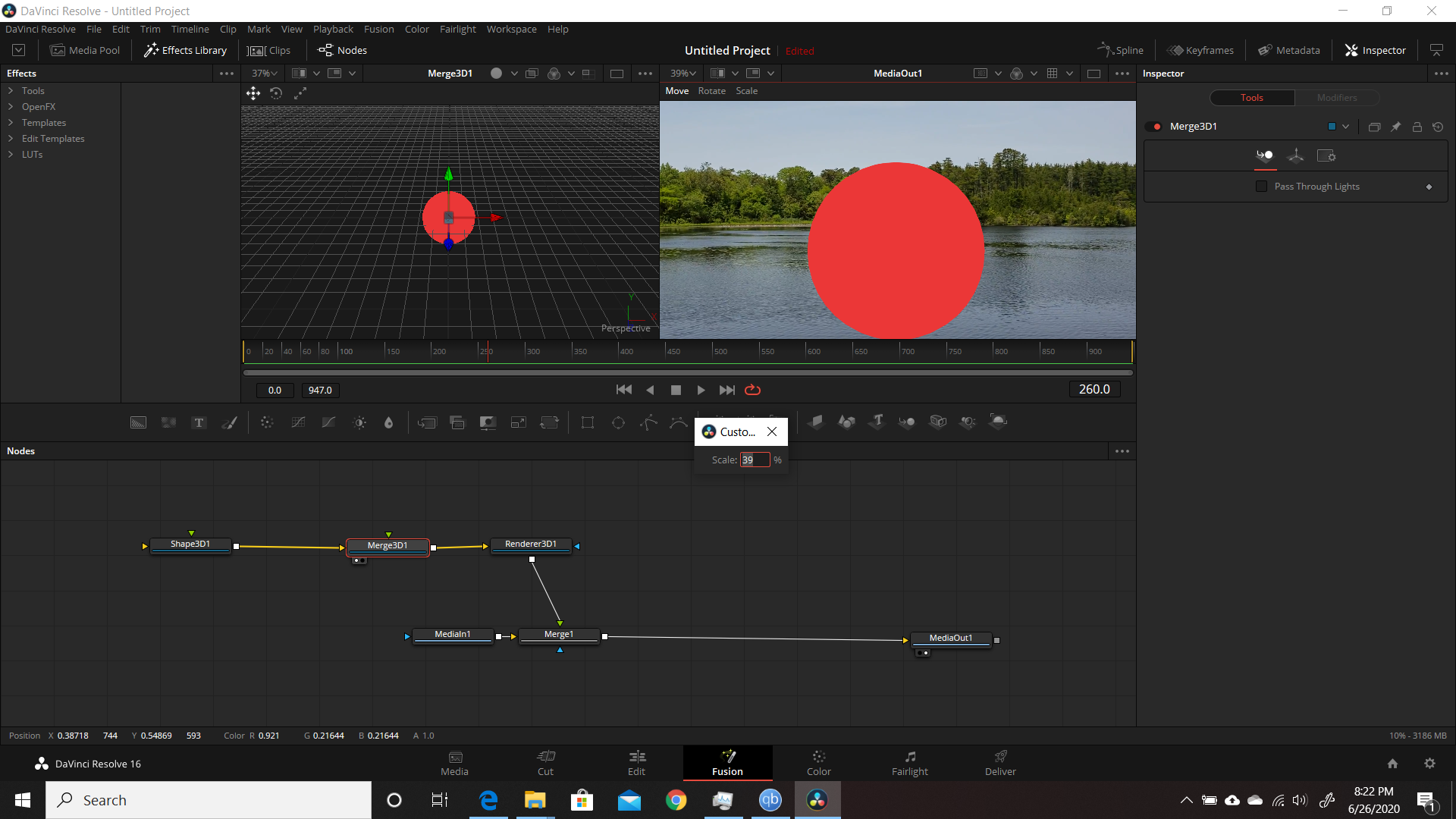
Task: Open Effects panel options menu
Action: click(226, 74)
